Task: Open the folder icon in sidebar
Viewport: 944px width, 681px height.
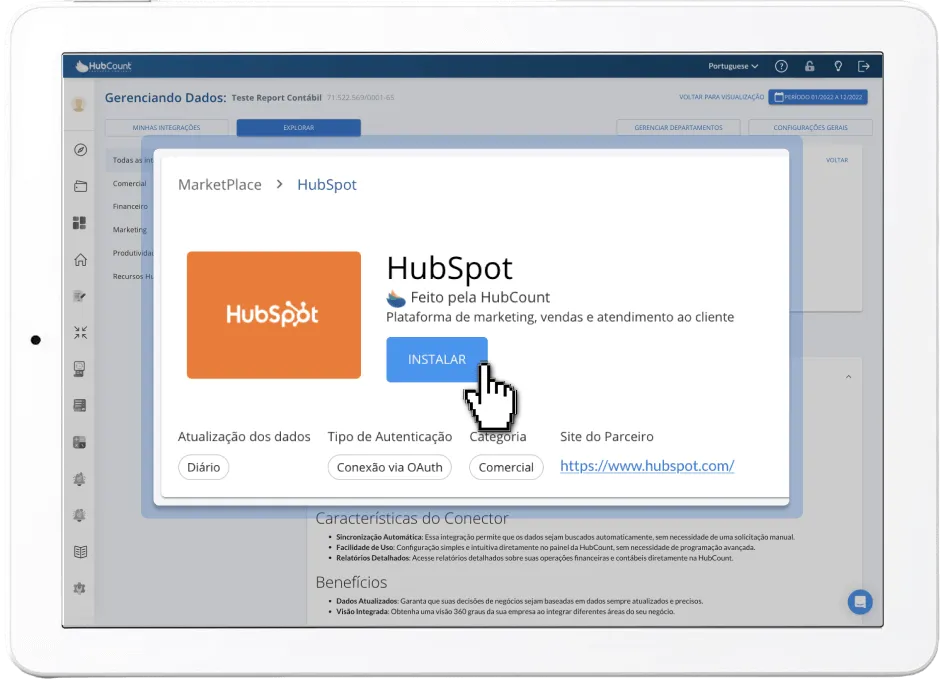Action: click(80, 187)
